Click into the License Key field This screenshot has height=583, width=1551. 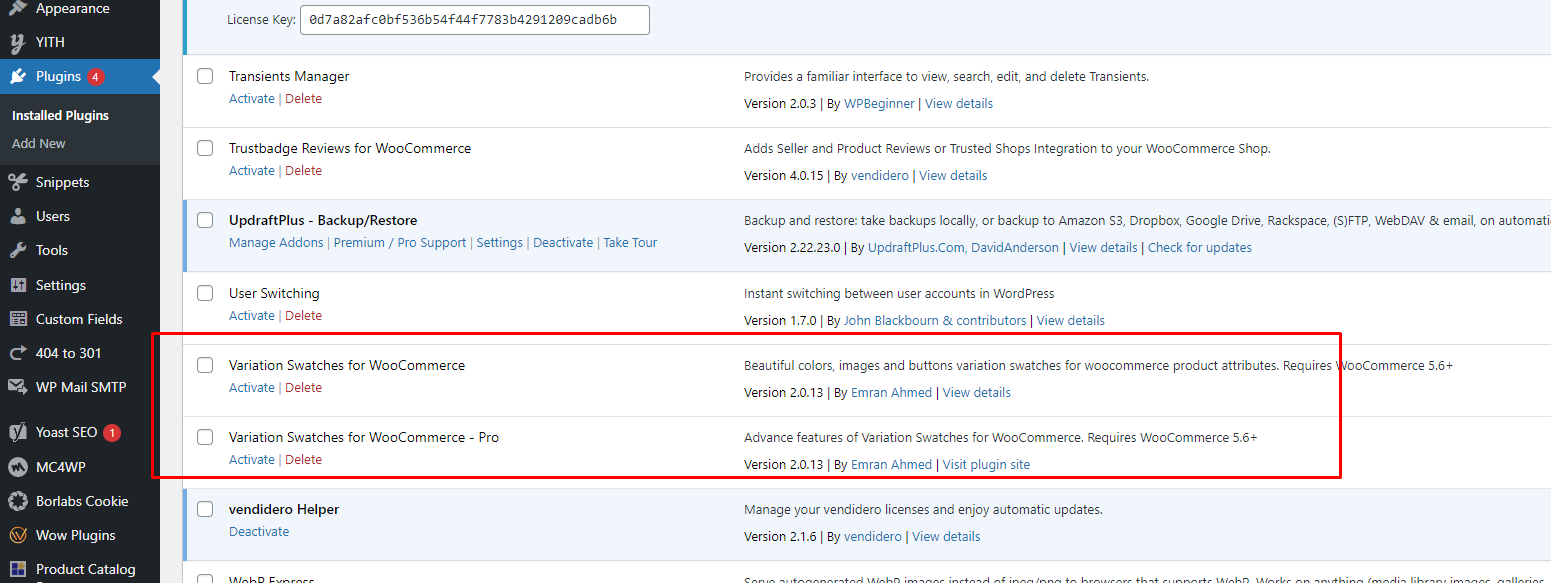475,20
